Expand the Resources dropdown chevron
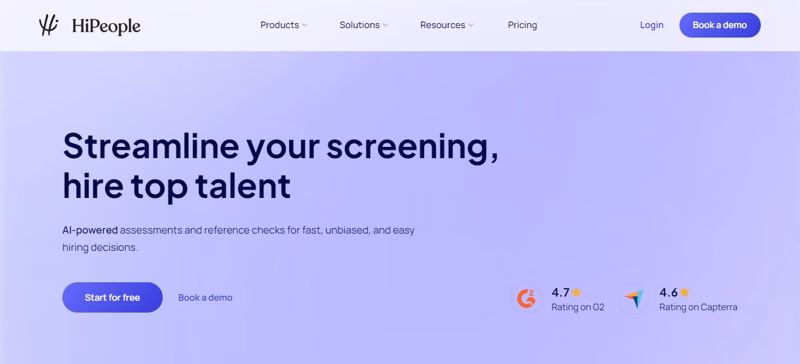Viewport: 800px width, 364px height. 470,25
